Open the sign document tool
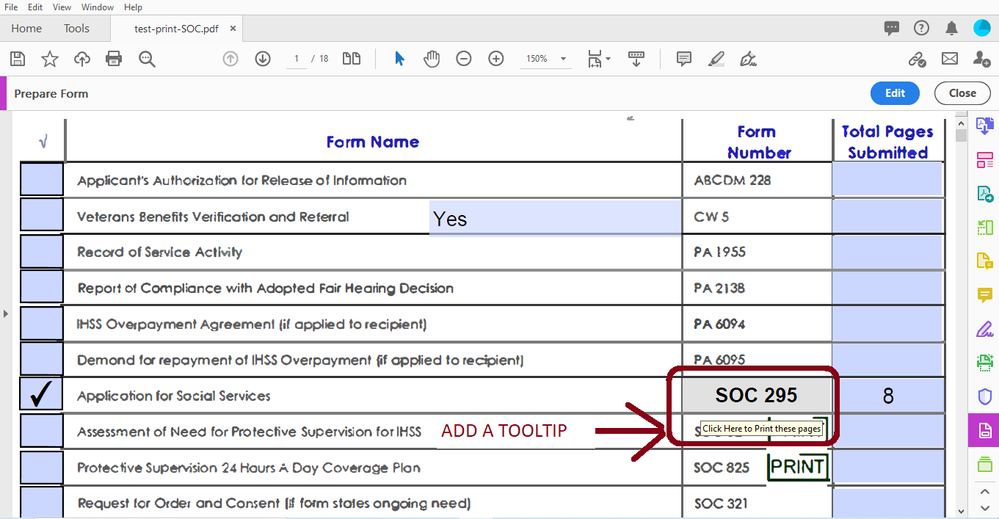999x519 pixels. pyautogui.click(x=748, y=59)
